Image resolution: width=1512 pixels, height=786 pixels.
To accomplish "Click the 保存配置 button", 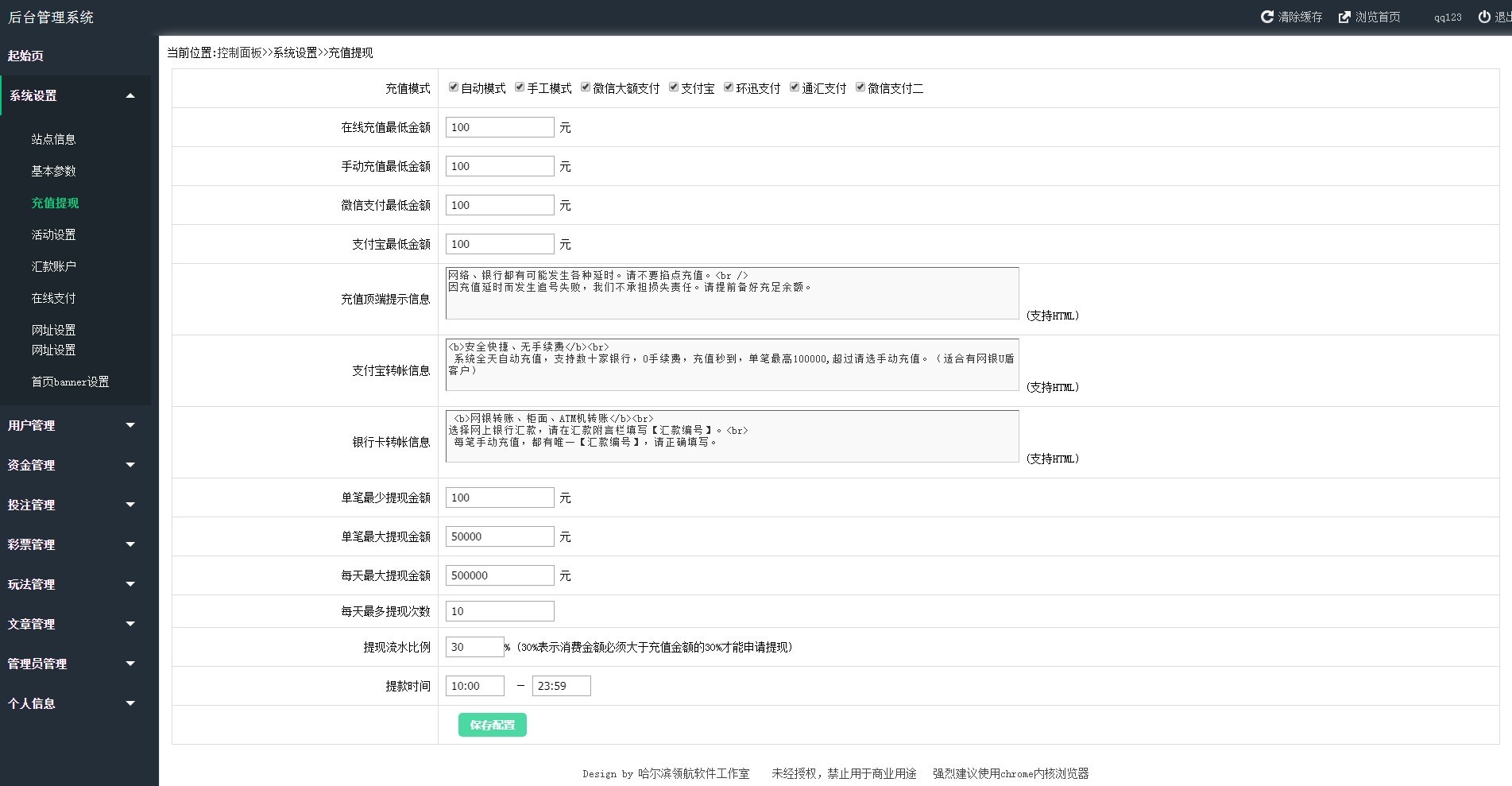I will tap(492, 725).
